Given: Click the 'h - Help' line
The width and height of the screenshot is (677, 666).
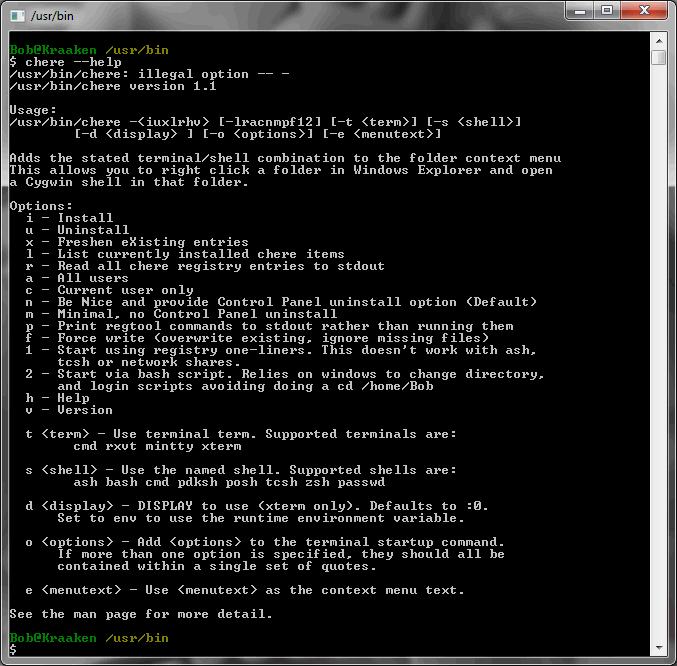Looking at the screenshot, I should coord(57,398).
